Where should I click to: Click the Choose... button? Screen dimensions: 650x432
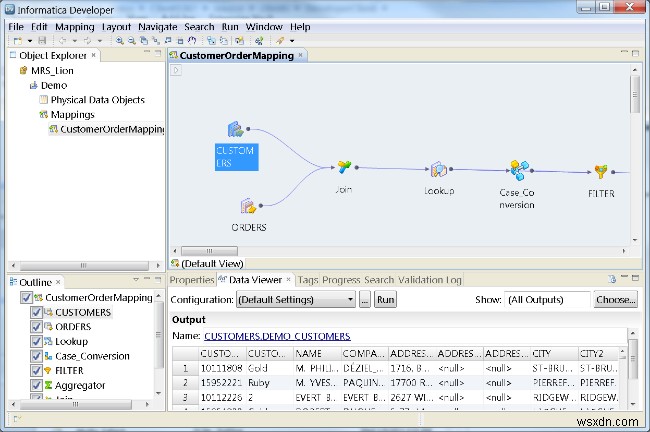tap(615, 299)
